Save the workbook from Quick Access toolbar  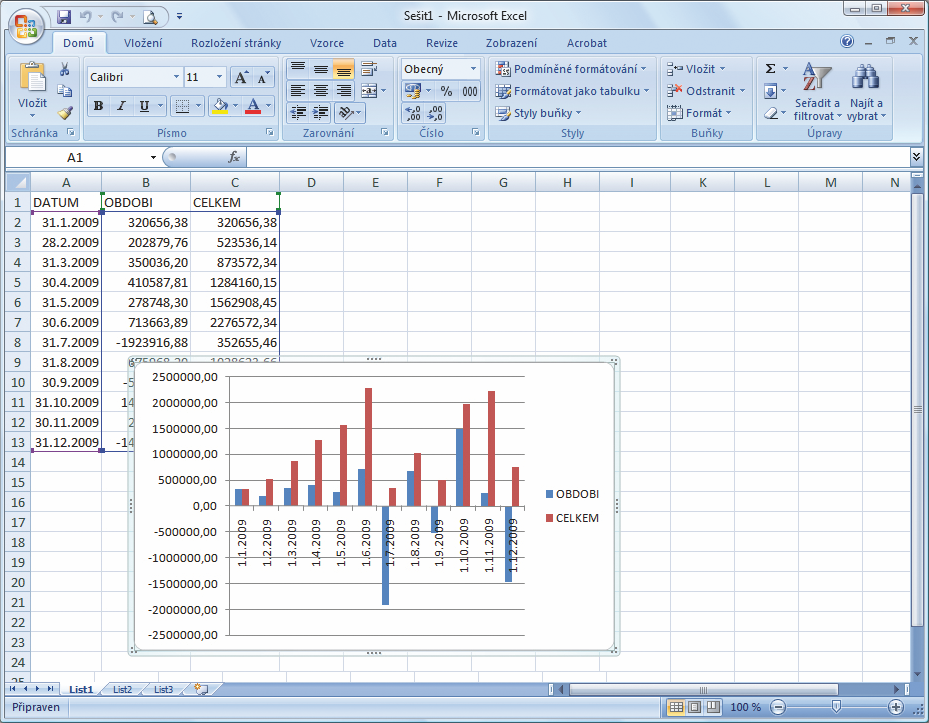[x=64, y=17]
